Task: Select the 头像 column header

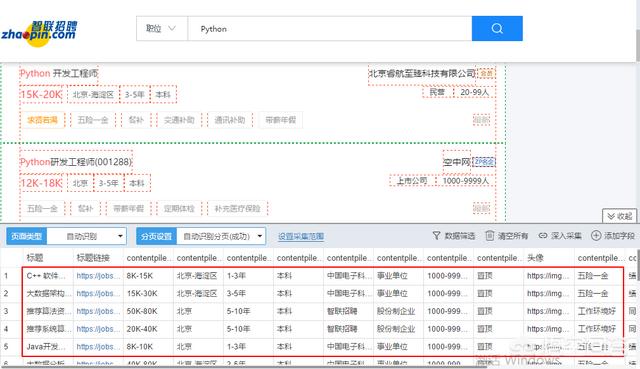Action: (535, 258)
